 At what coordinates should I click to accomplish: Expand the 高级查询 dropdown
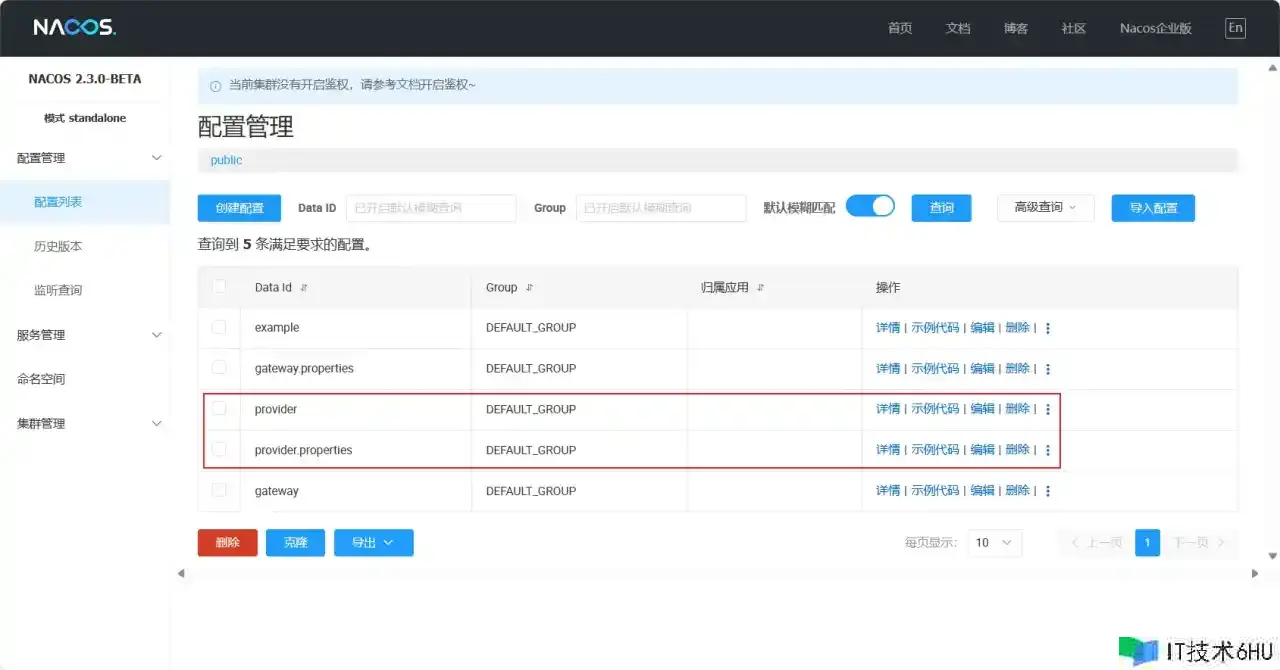pyautogui.click(x=1046, y=208)
